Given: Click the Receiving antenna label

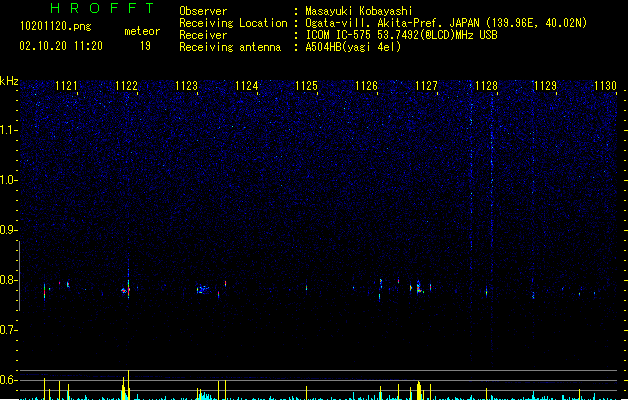Looking at the screenshot, I should click(230, 47).
